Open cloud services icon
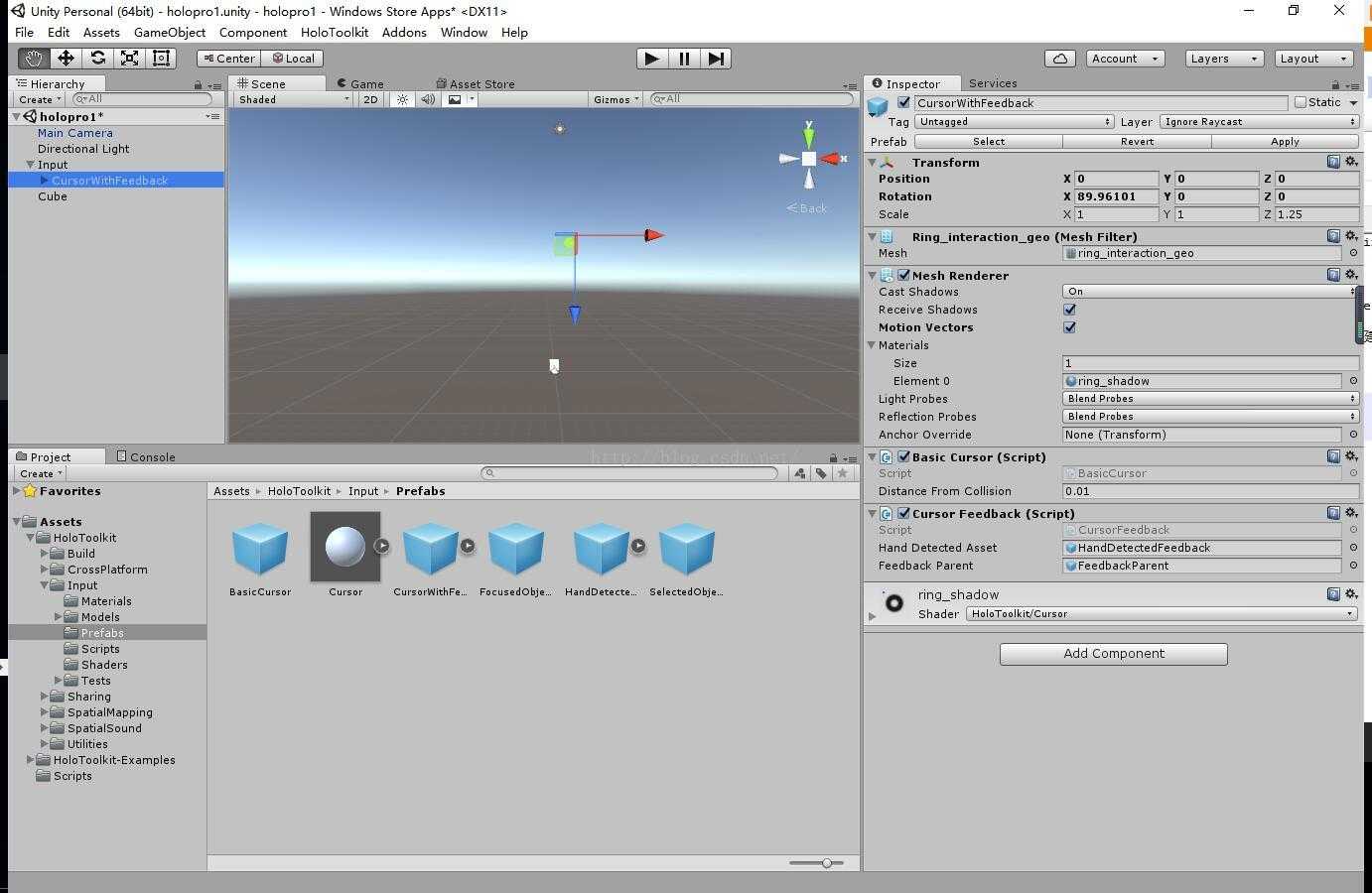 (x=1060, y=59)
